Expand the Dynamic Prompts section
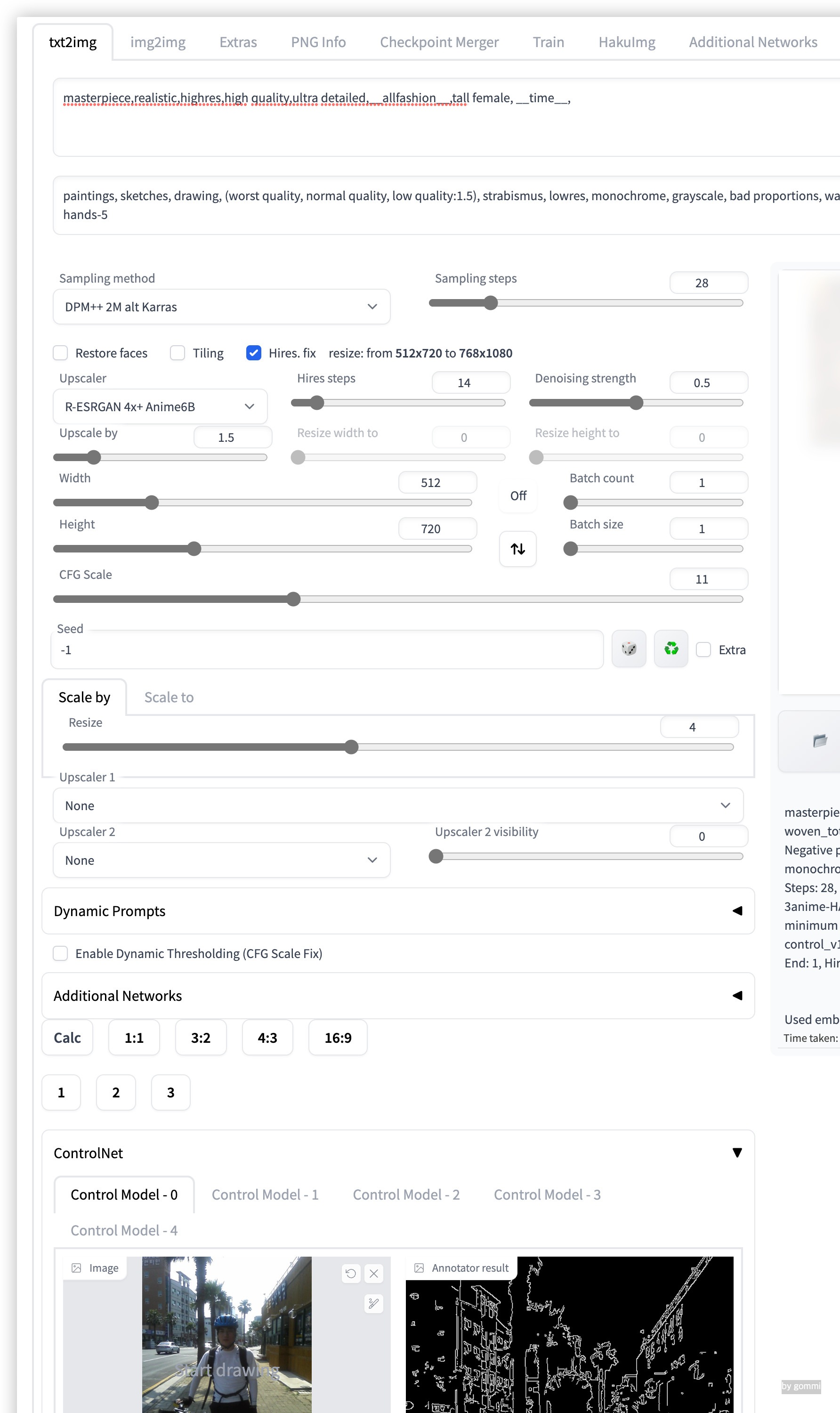 (x=398, y=911)
